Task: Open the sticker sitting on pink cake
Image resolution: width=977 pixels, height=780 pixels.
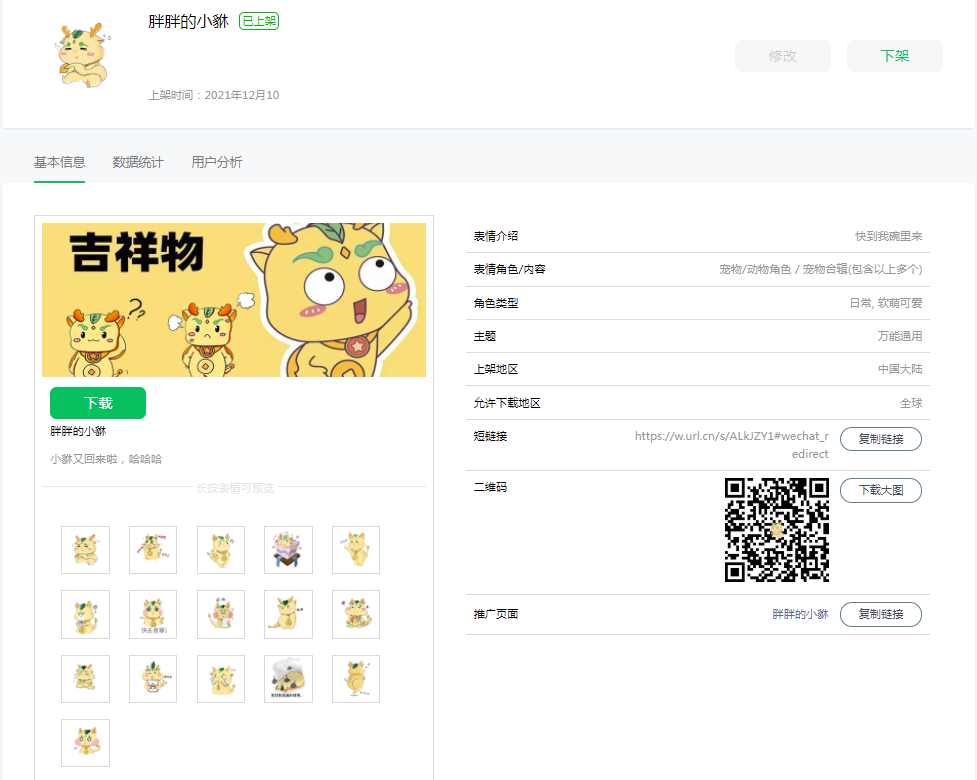Action: (288, 550)
